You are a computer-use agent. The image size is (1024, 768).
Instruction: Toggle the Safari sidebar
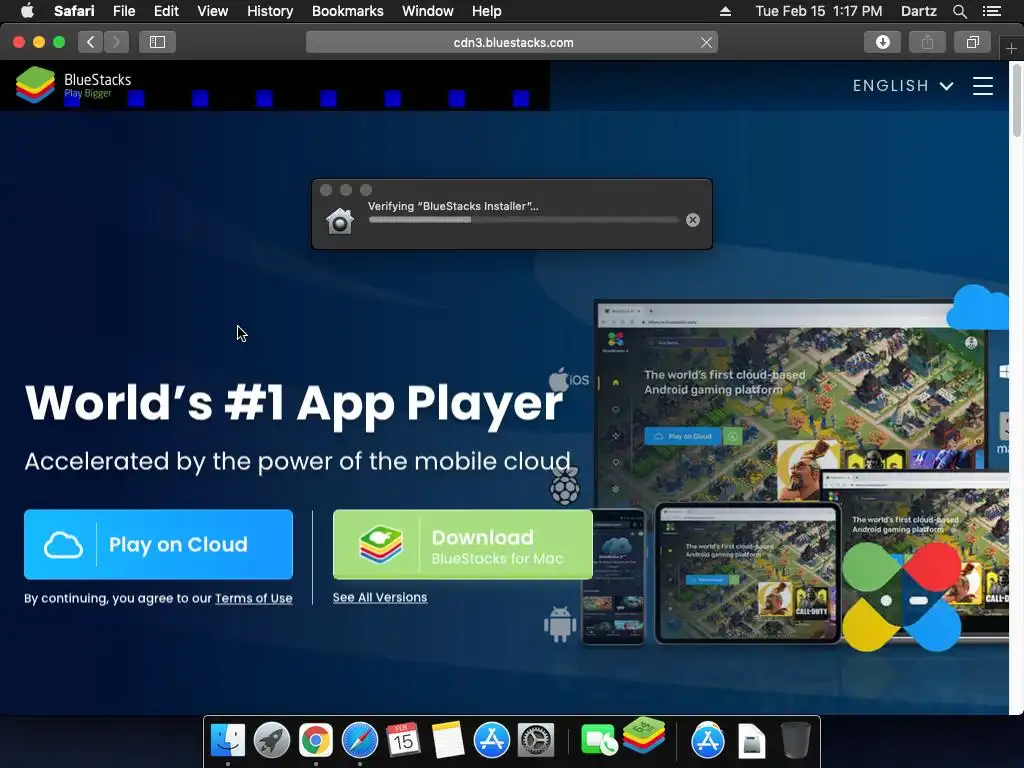(x=157, y=42)
